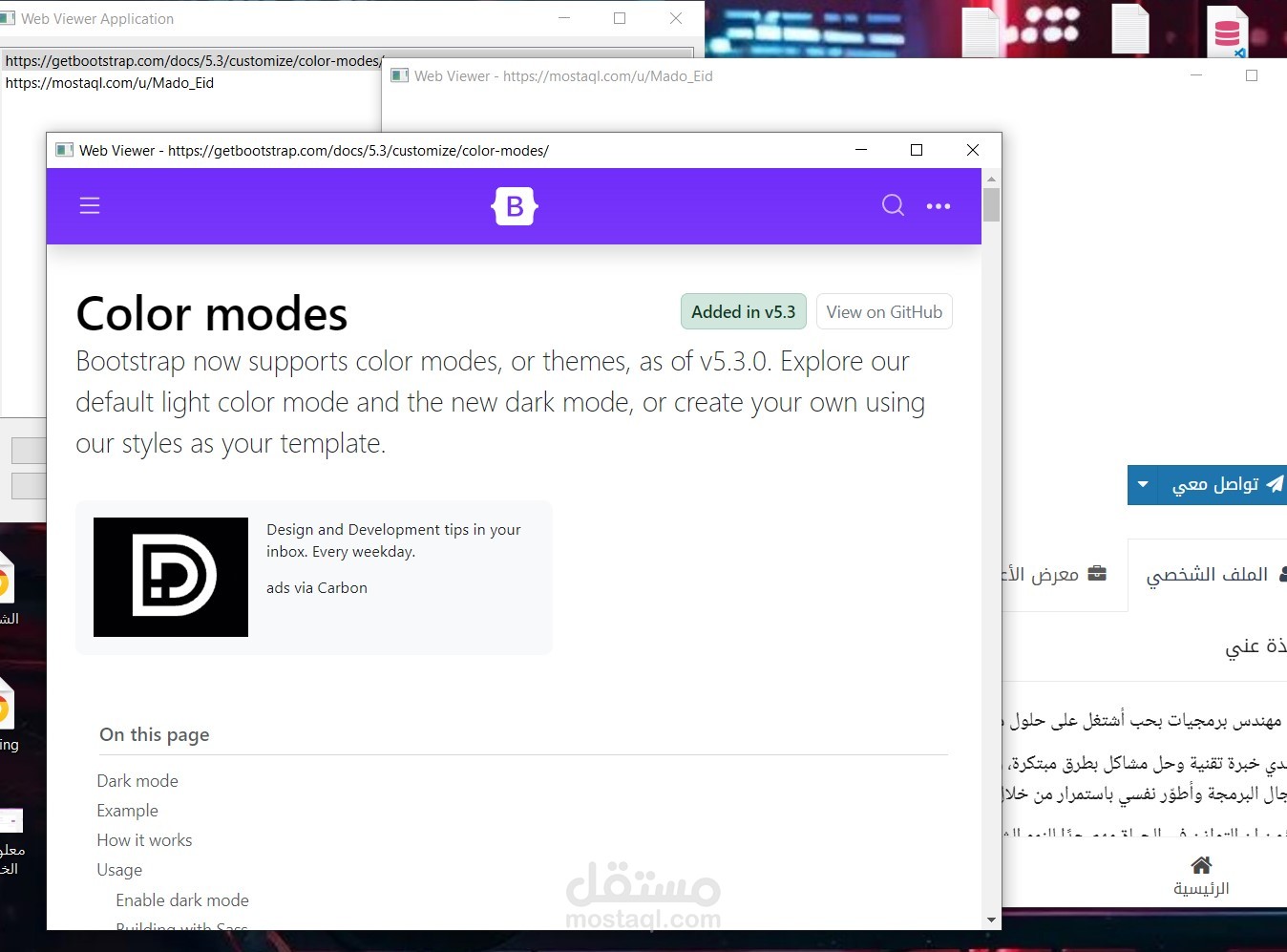Screen dimensions: 1287x952
Task: Minimize the Mostaql Web Viewer window
Action: (x=1196, y=75)
